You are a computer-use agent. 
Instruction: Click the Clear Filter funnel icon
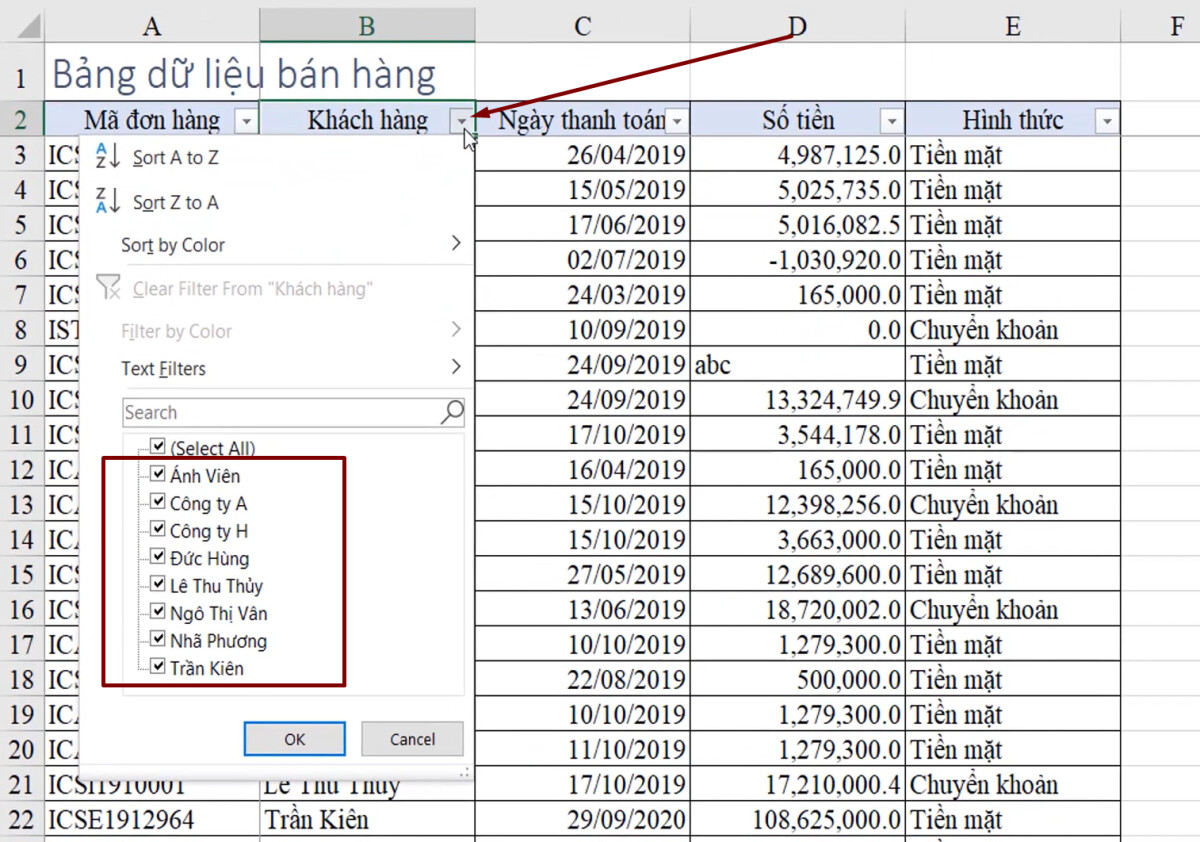pos(110,289)
